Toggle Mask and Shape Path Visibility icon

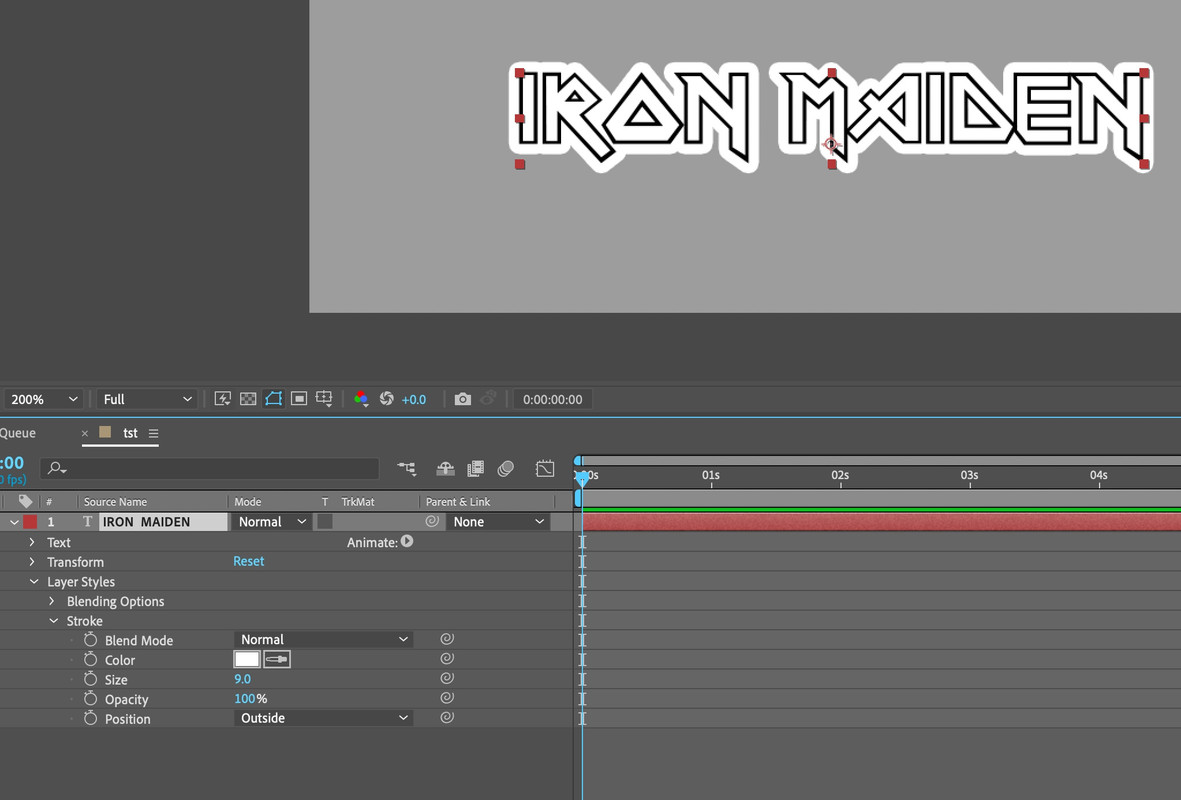pos(273,399)
